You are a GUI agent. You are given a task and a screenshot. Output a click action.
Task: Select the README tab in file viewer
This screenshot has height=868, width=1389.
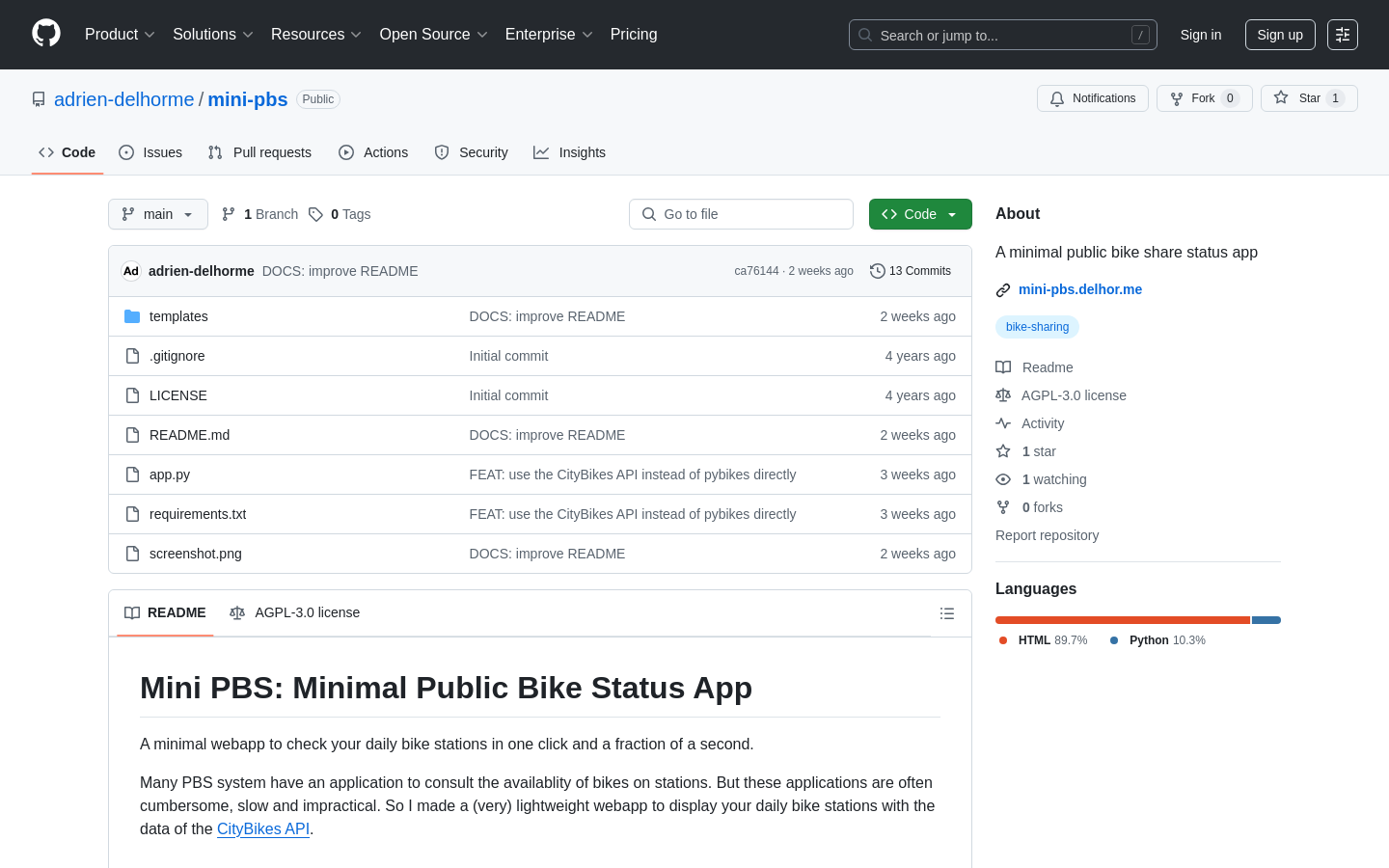click(165, 613)
